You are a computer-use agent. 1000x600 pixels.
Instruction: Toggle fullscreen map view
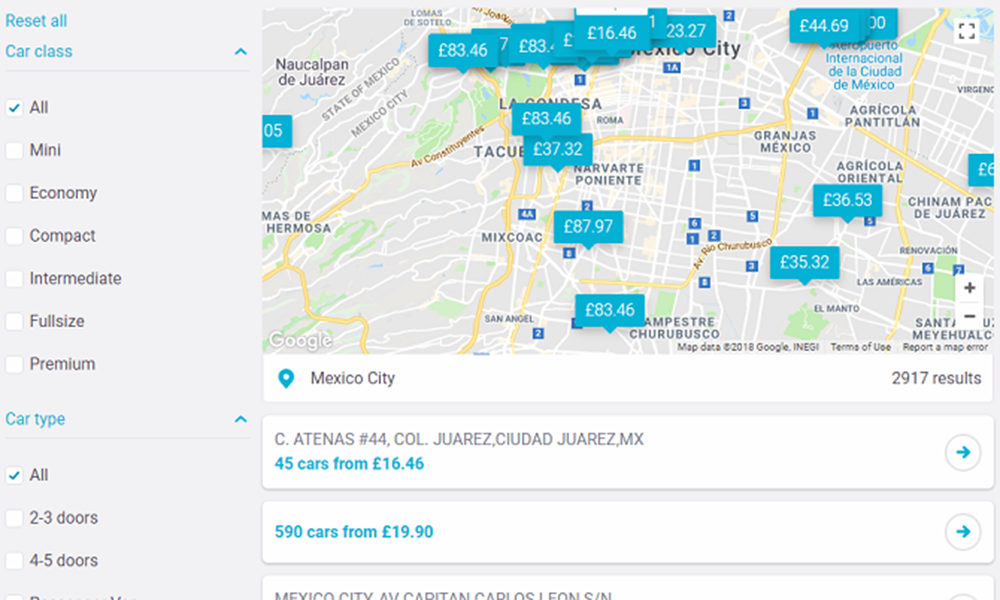pyautogui.click(x=966, y=31)
